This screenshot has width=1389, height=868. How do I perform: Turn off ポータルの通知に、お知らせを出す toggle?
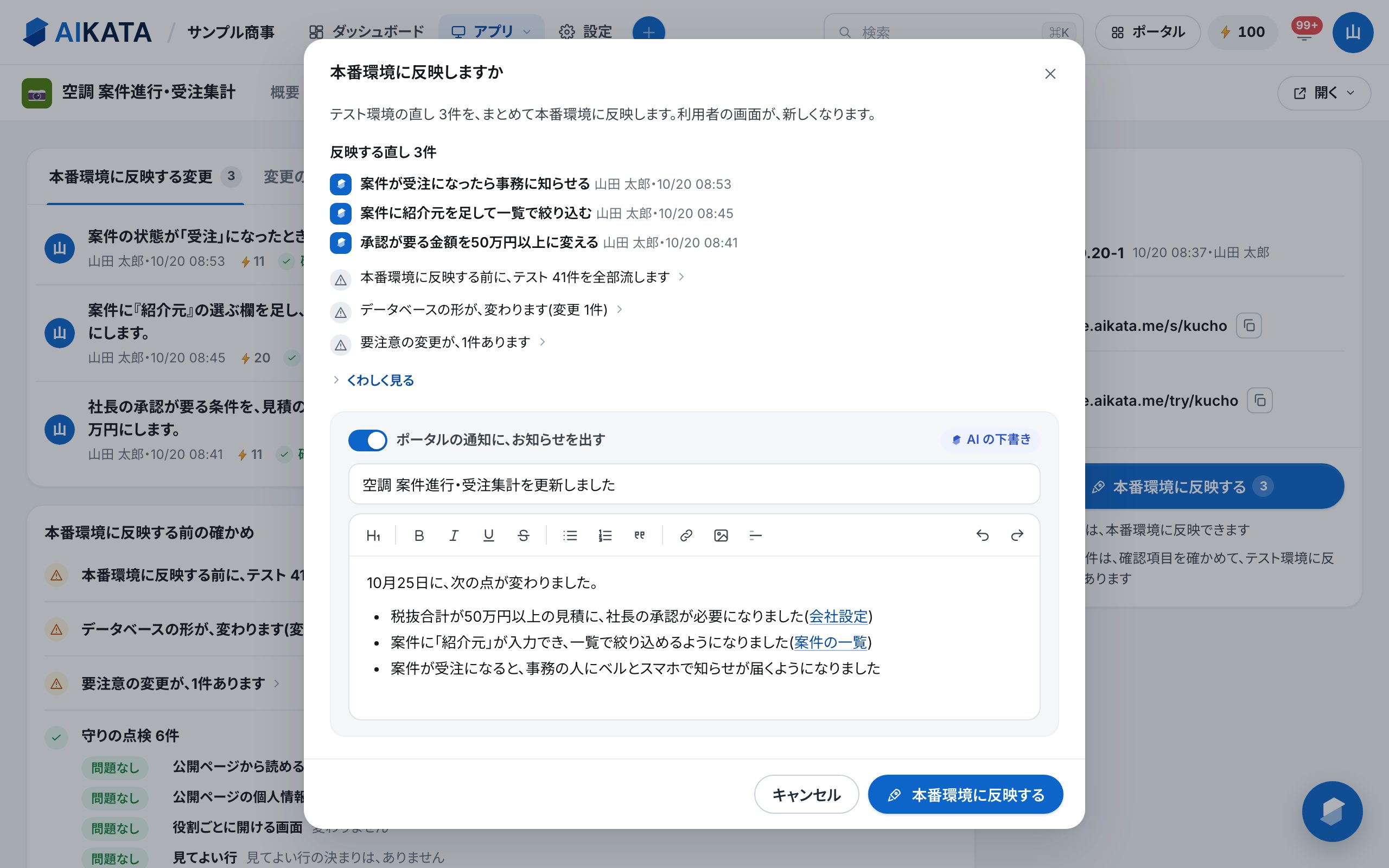pyautogui.click(x=367, y=441)
